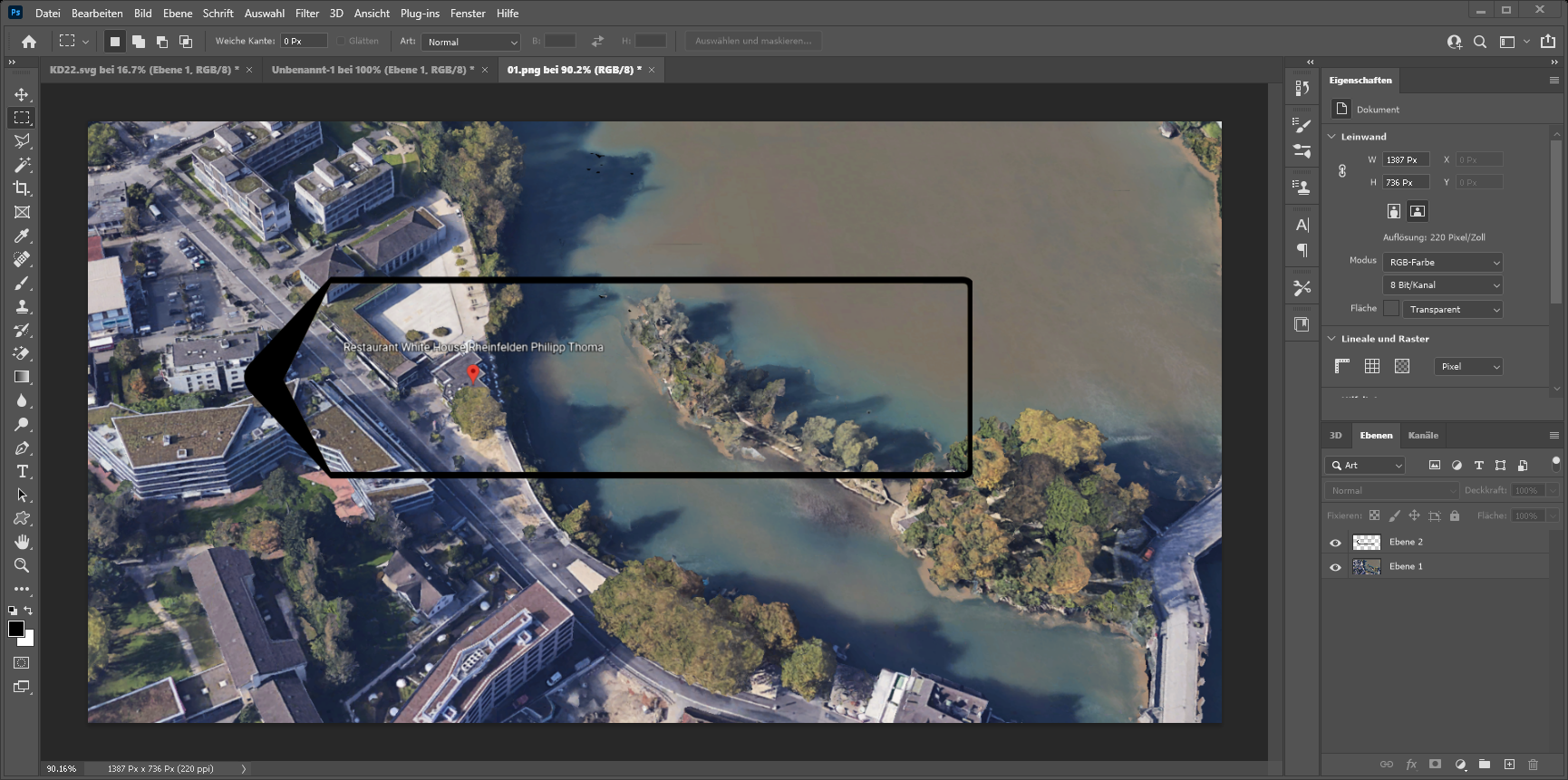Click Auswählen und maskieren button
This screenshot has width=1568, height=780.
[753, 41]
